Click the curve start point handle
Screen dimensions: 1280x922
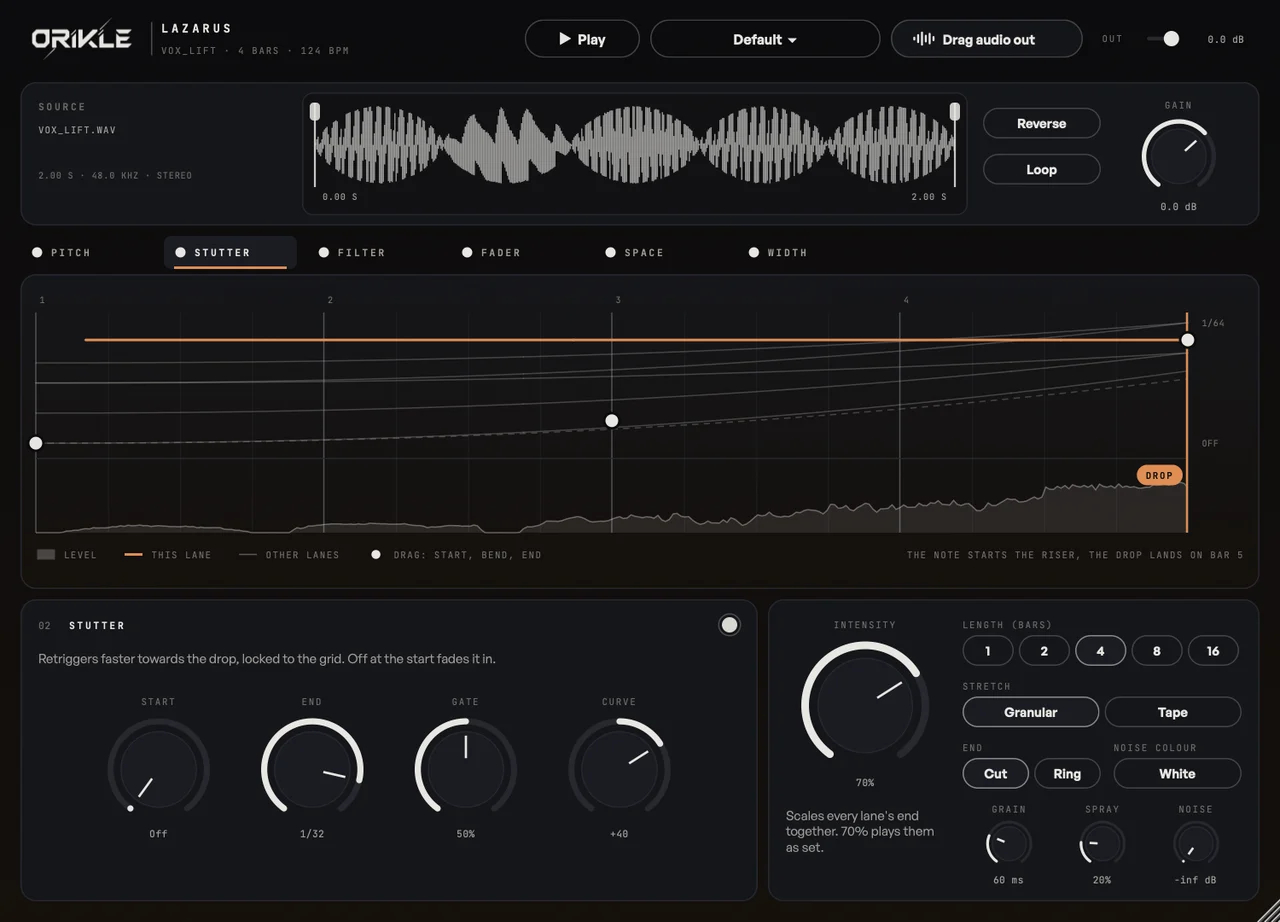pos(36,443)
